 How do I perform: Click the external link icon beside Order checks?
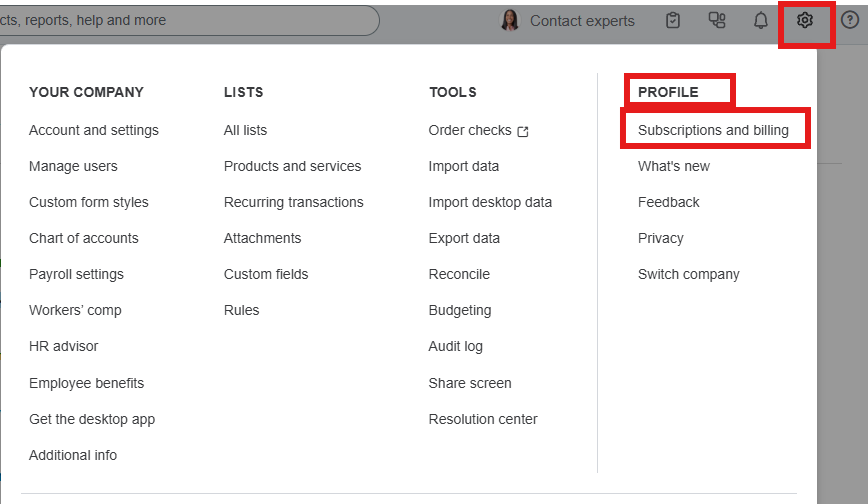(x=523, y=131)
